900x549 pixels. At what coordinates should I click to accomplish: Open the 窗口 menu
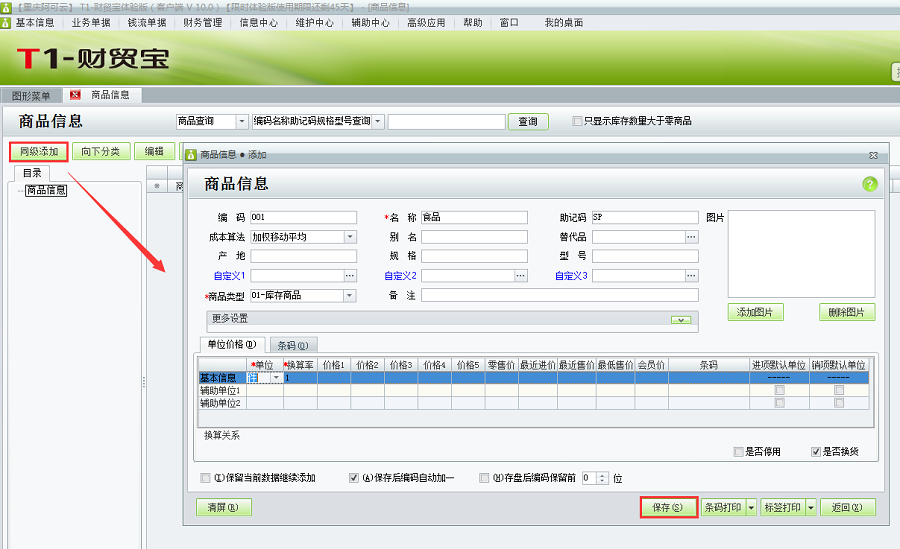point(509,22)
